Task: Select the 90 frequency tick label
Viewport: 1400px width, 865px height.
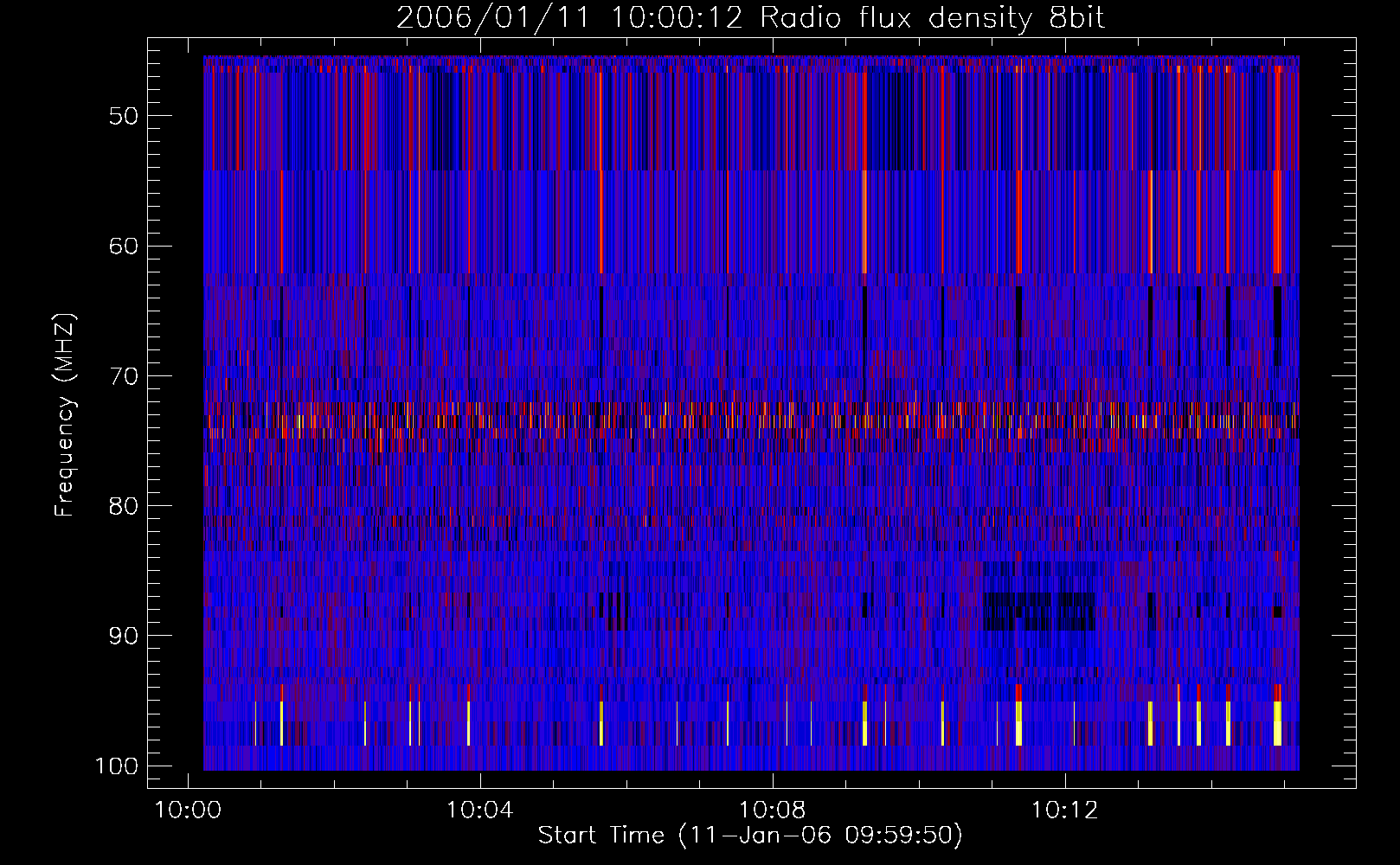Action: [x=124, y=636]
